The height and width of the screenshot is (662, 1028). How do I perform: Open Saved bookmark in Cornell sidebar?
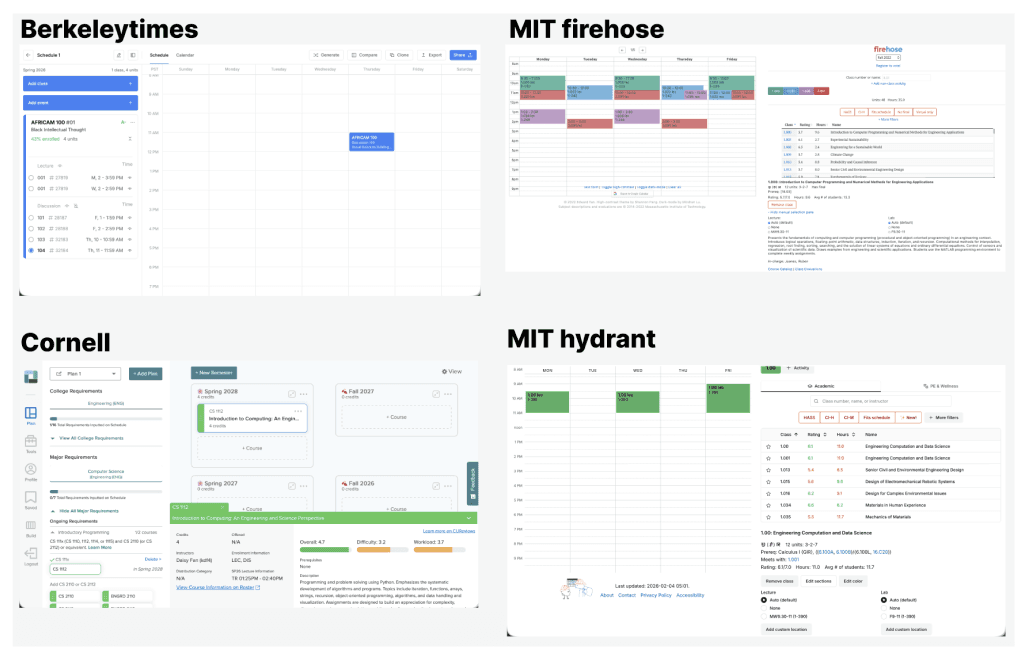coord(31,500)
